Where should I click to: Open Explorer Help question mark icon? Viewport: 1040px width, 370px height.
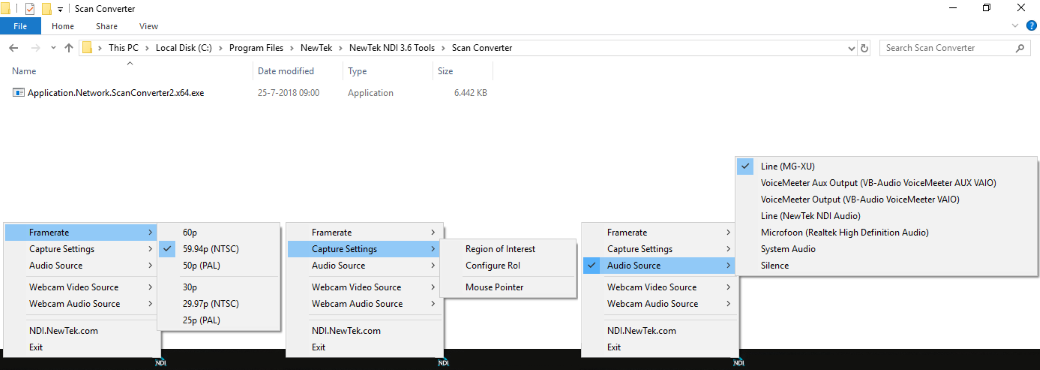pos(1031,25)
